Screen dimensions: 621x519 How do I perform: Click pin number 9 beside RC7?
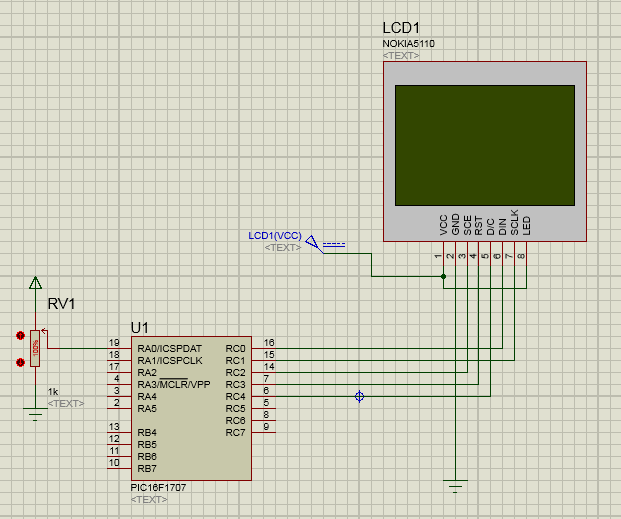pyautogui.click(x=266, y=426)
